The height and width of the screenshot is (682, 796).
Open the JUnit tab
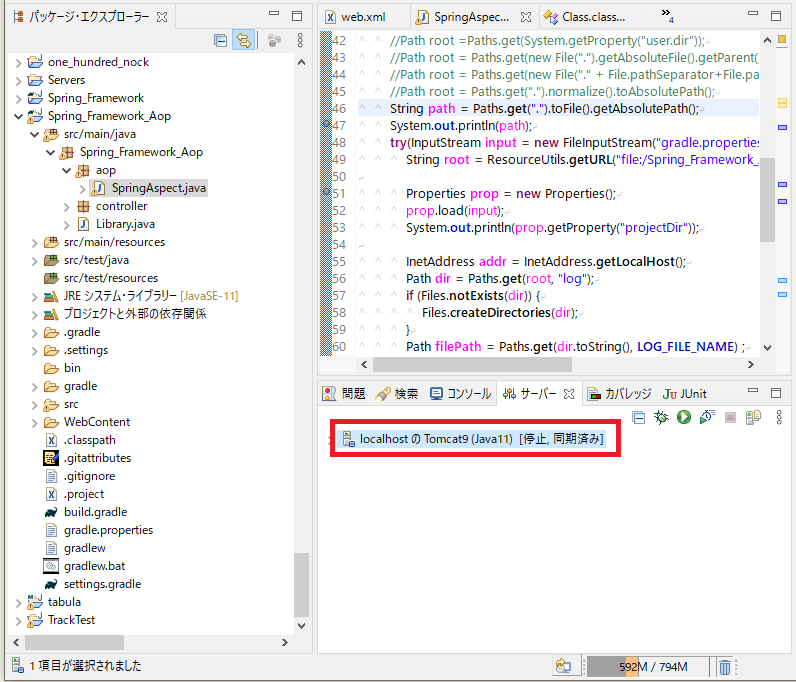[685, 394]
